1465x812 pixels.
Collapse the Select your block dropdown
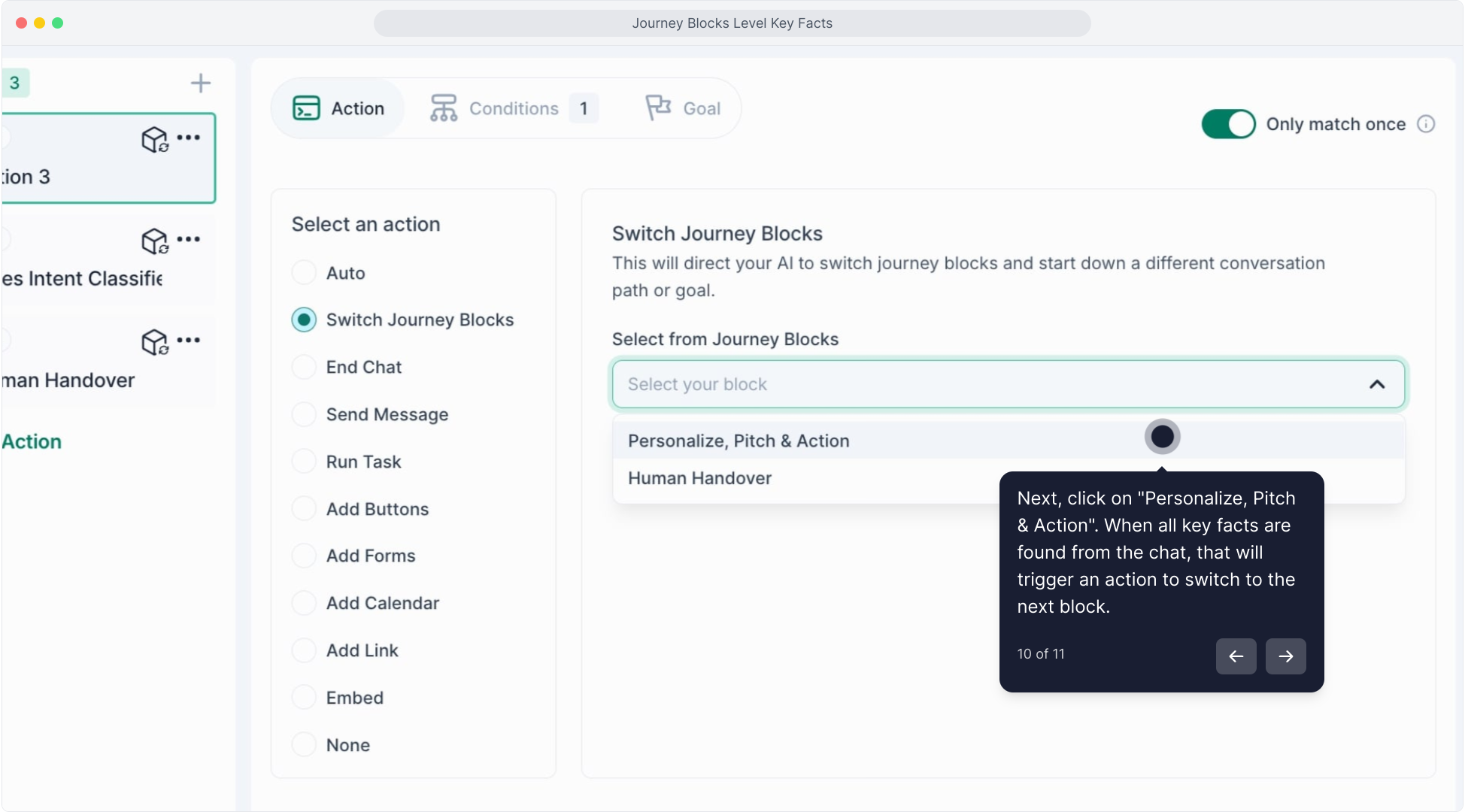pos(1376,384)
